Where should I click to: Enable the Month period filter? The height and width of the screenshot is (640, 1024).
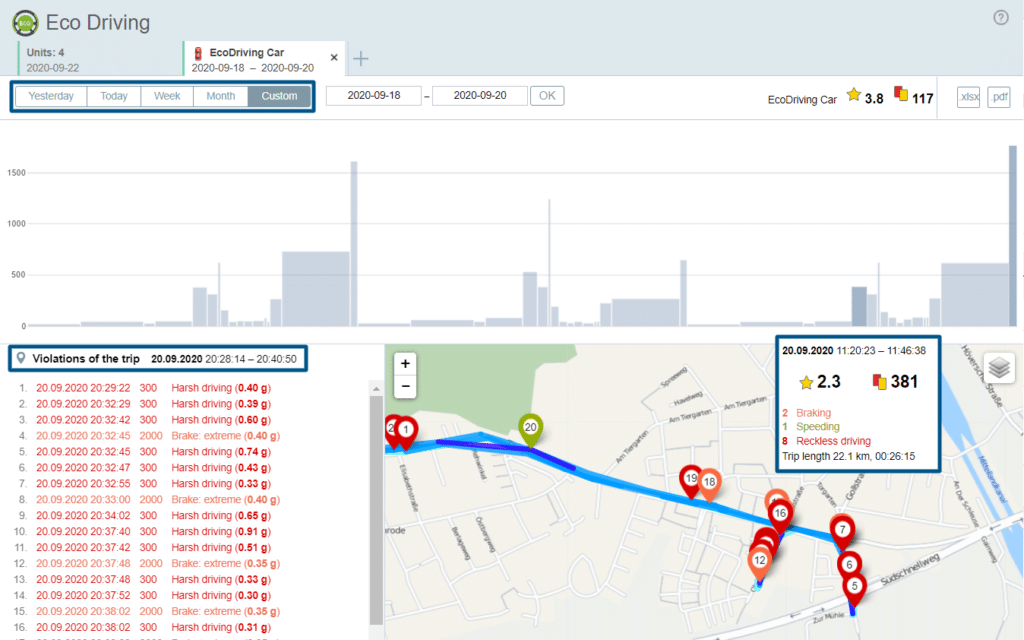[x=218, y=95]
